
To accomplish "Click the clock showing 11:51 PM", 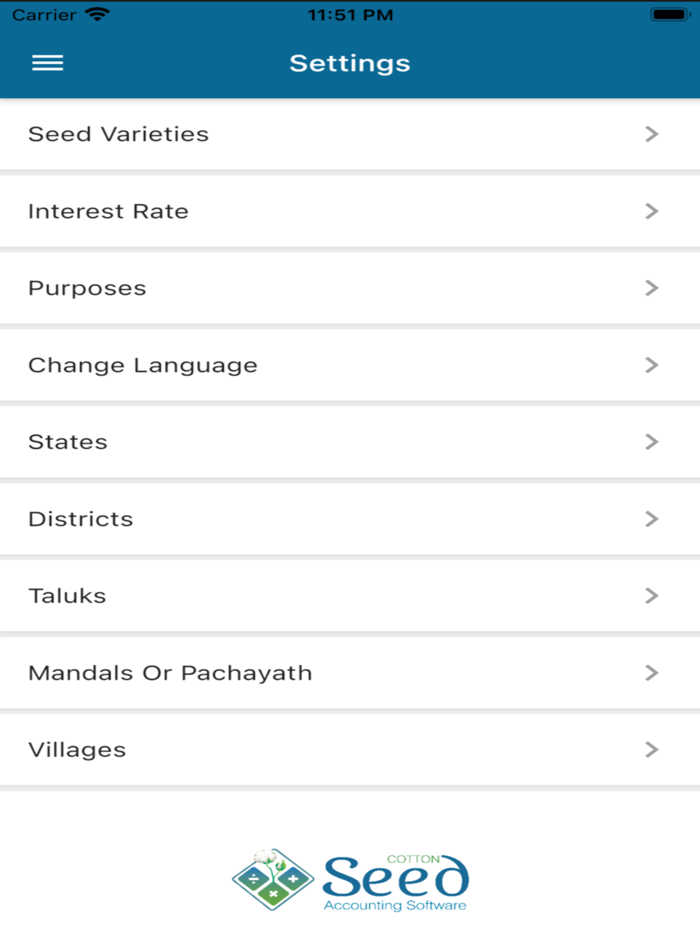I will [350, 14].
